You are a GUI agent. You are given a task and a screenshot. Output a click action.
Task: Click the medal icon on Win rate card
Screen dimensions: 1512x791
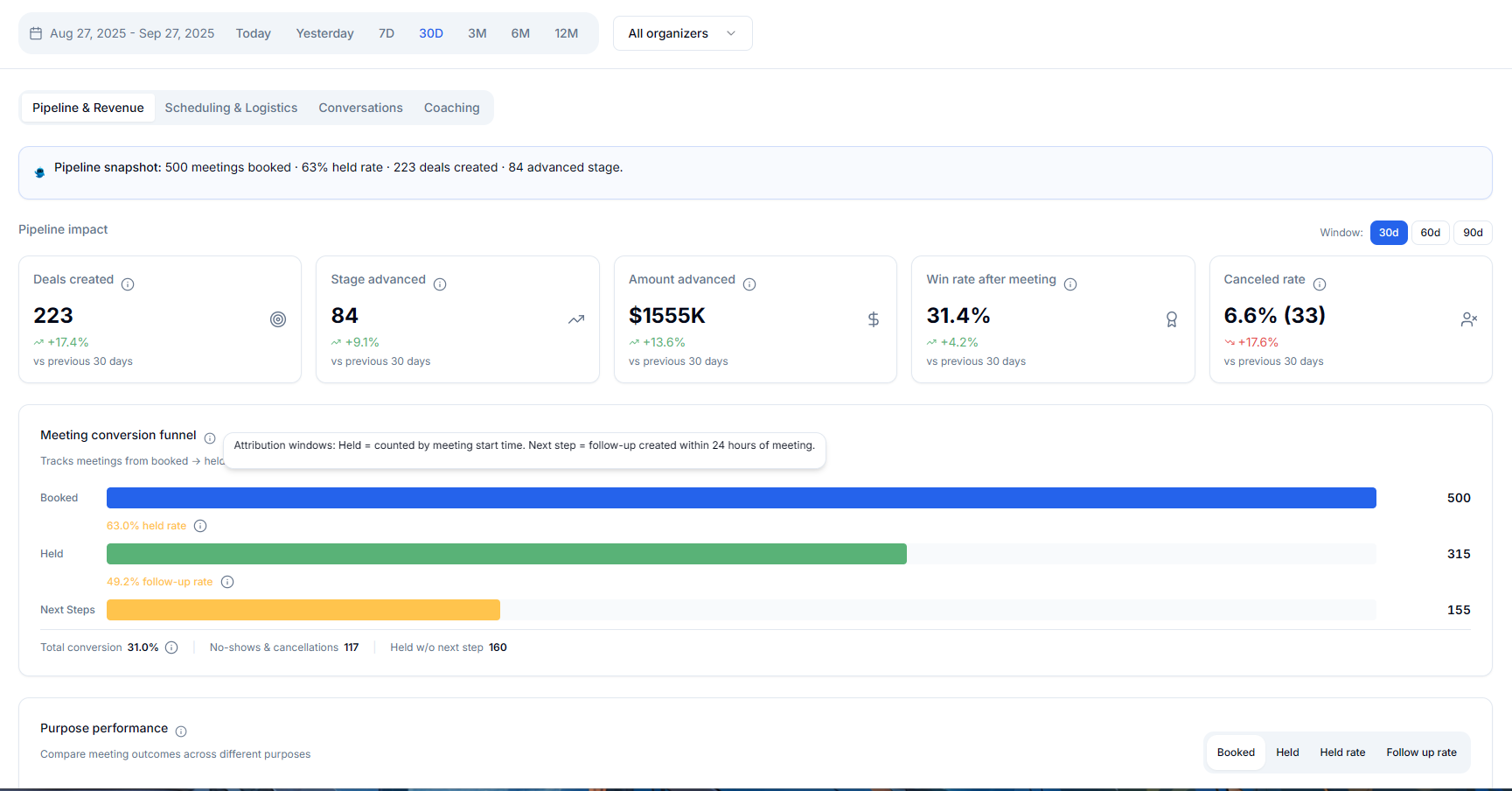(x=1171, y=319)
